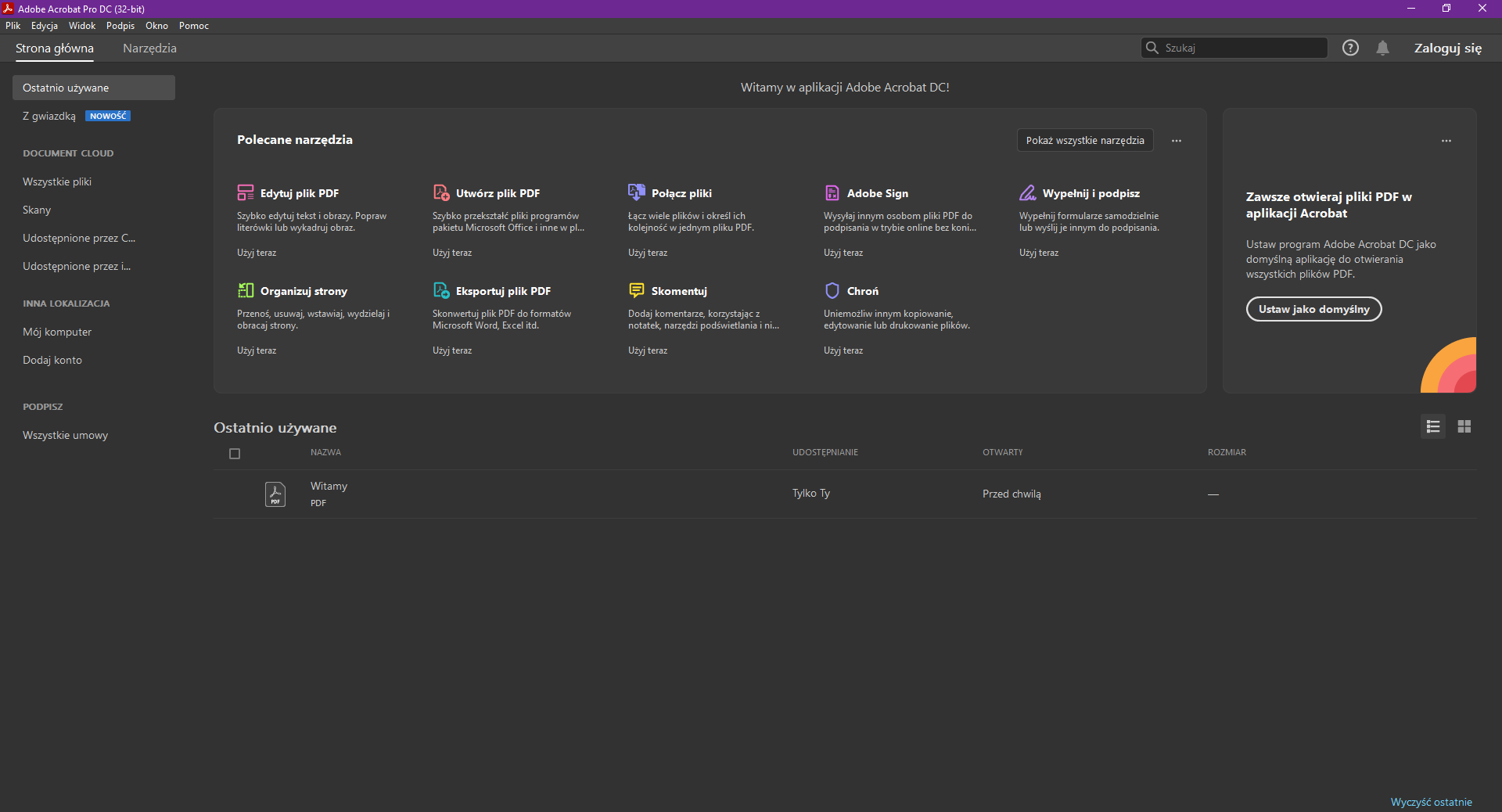Viewport: 1502px width, 812px height.
Task: Open the Okno menu
Action: (156, 26)
